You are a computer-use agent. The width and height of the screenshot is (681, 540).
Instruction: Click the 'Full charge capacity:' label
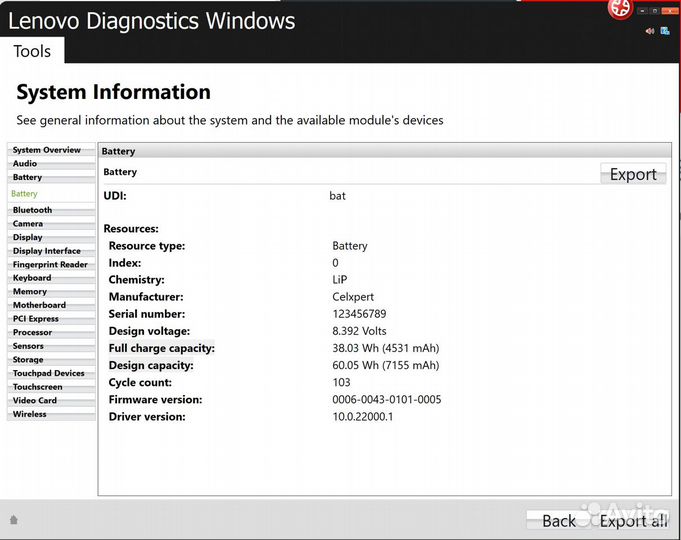[x=162, y=348]
